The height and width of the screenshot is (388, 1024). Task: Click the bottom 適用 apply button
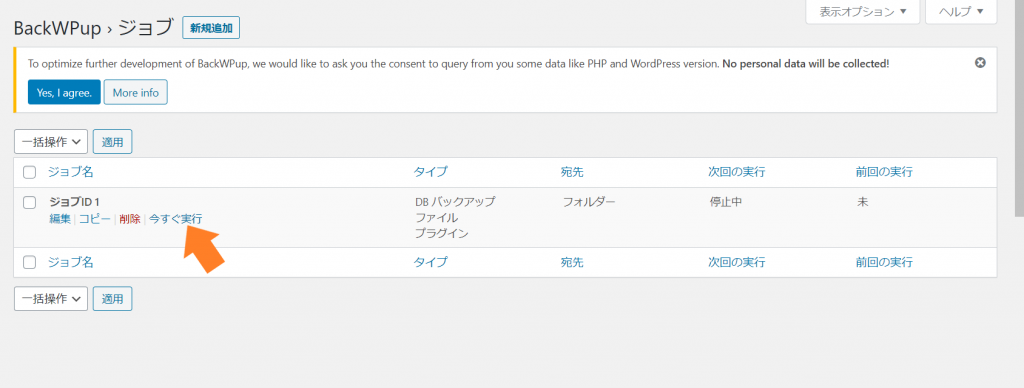pyautogui.click(x=112, y=299)
